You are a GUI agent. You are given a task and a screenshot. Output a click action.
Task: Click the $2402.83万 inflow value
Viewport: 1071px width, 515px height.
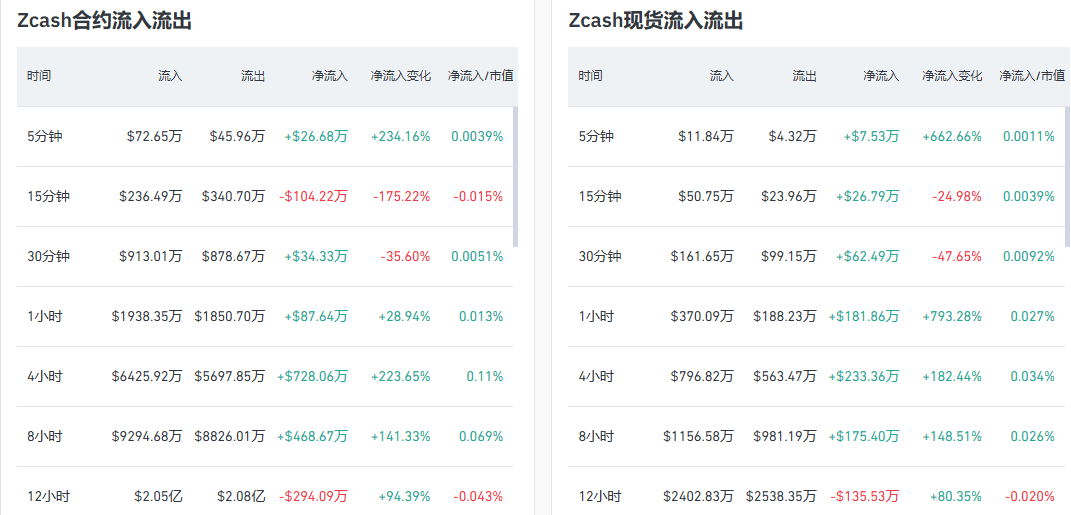698,497
